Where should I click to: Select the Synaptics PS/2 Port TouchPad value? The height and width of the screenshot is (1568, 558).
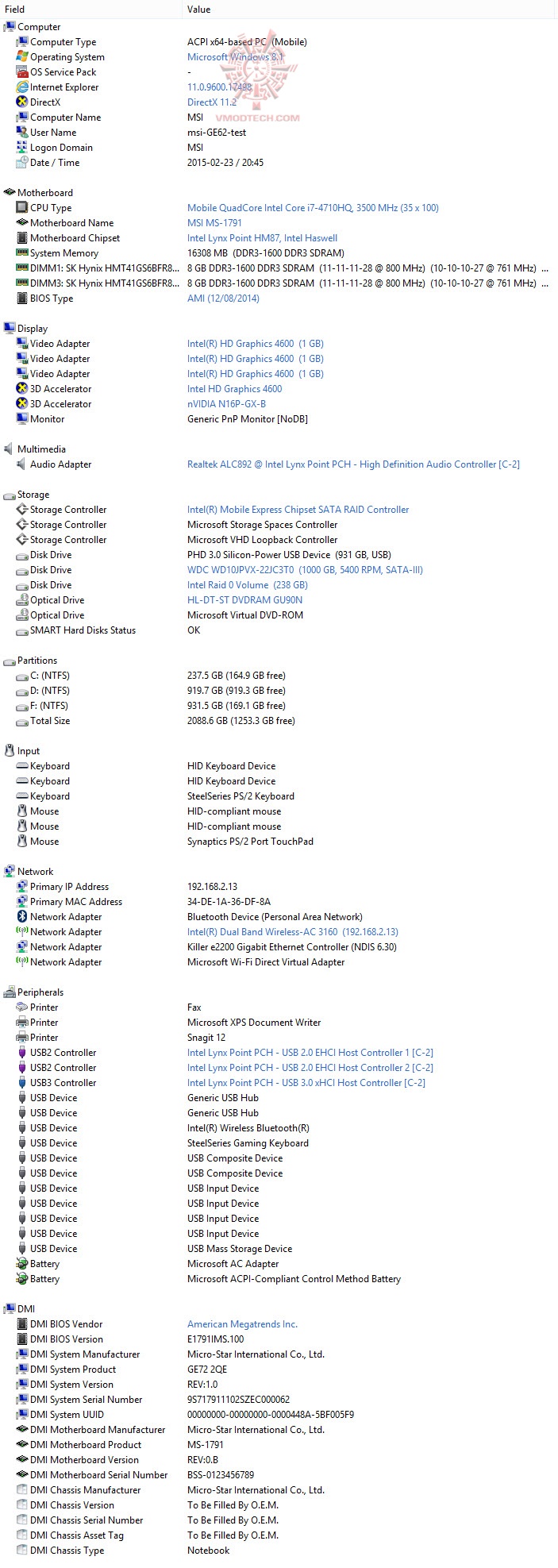pos(250,842)
